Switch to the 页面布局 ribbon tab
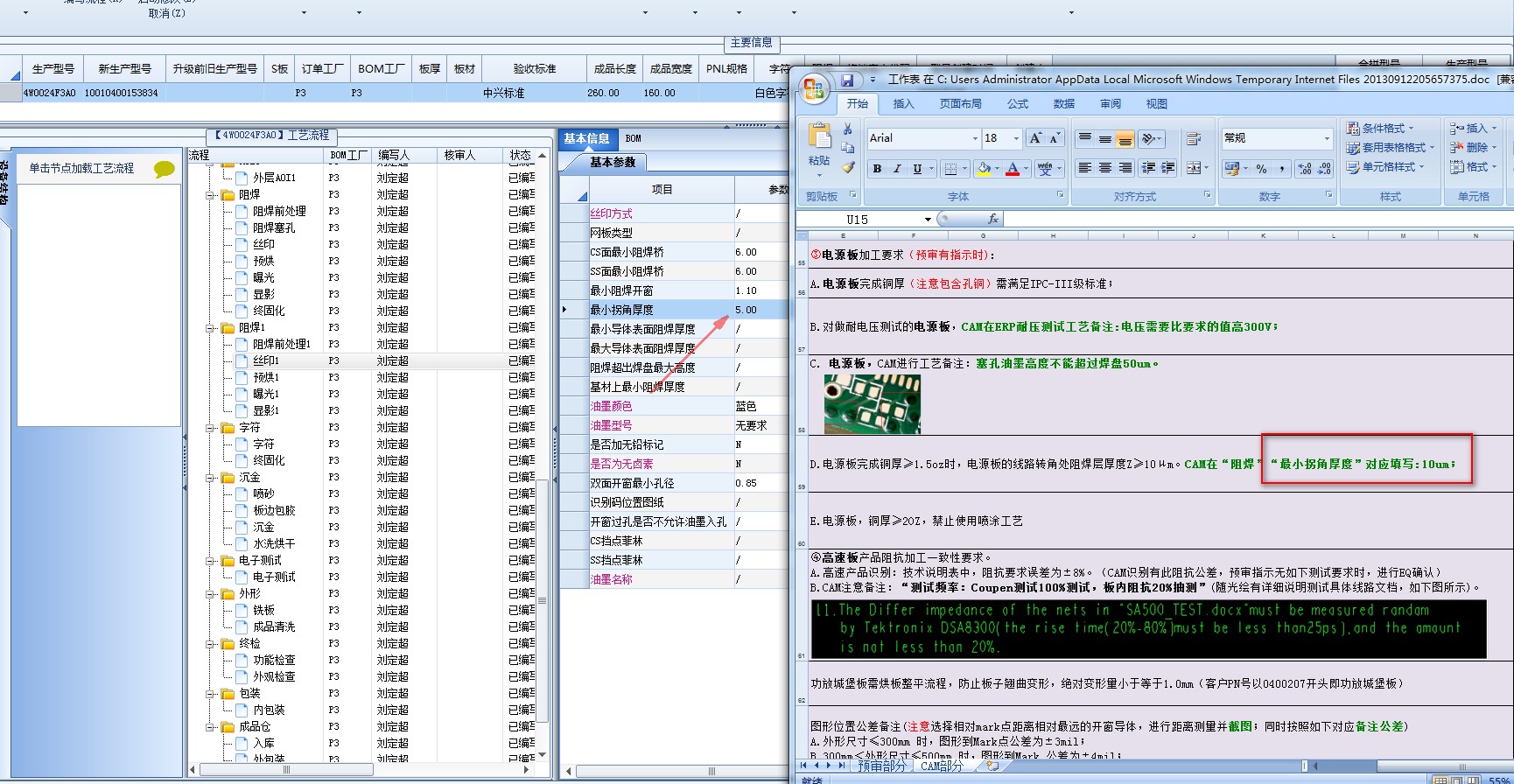This screenshot has height=784, width=1514. 961,103
